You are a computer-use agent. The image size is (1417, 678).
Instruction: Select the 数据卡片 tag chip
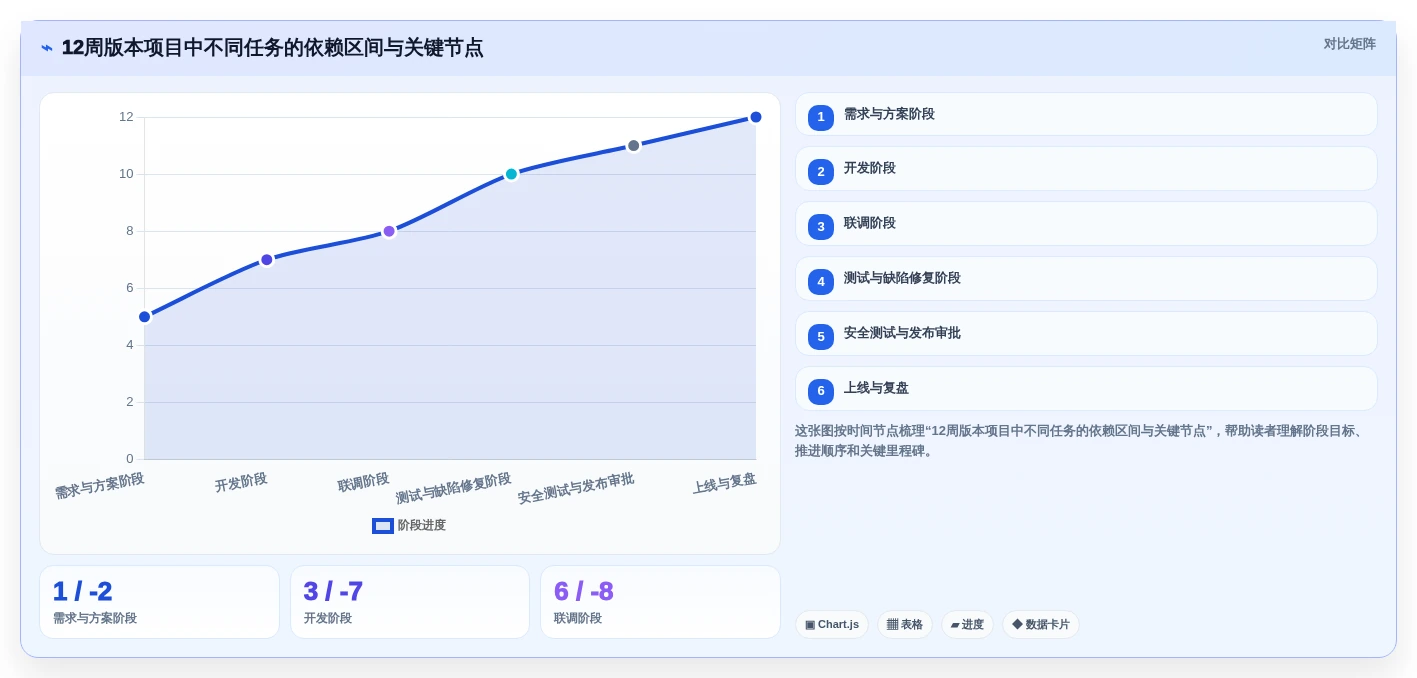(1041, 625)
